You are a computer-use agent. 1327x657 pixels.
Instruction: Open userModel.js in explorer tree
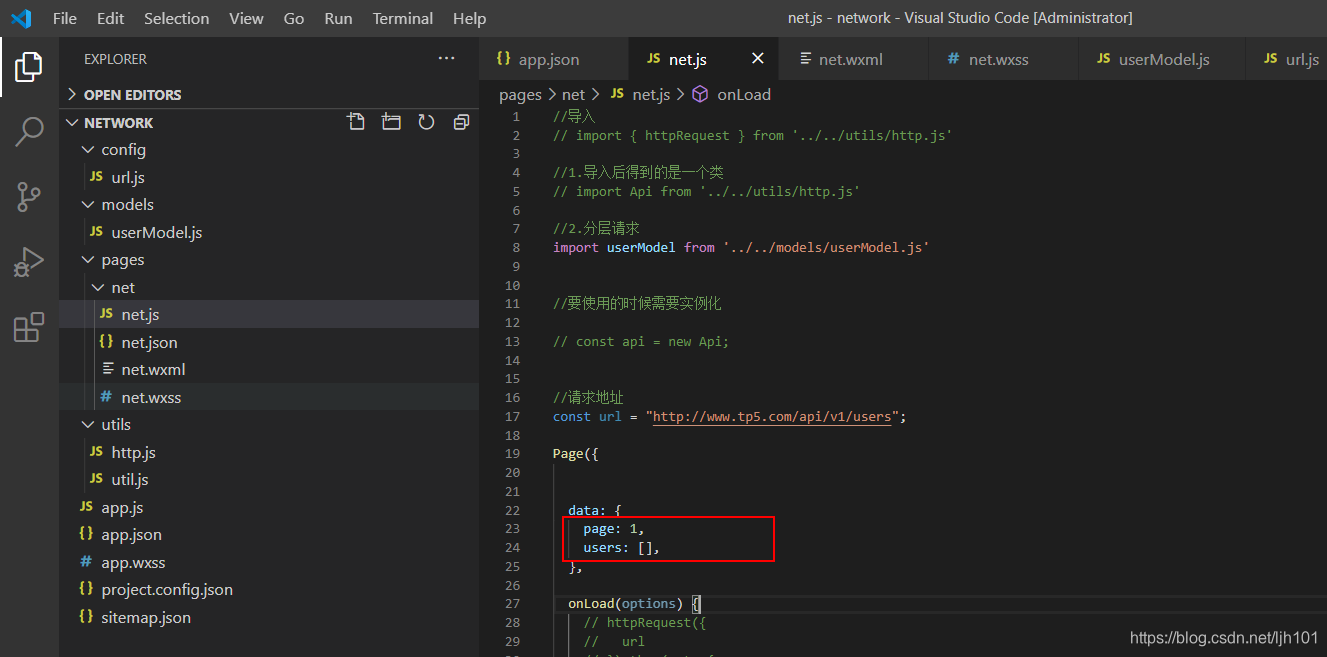coord(269,232)
